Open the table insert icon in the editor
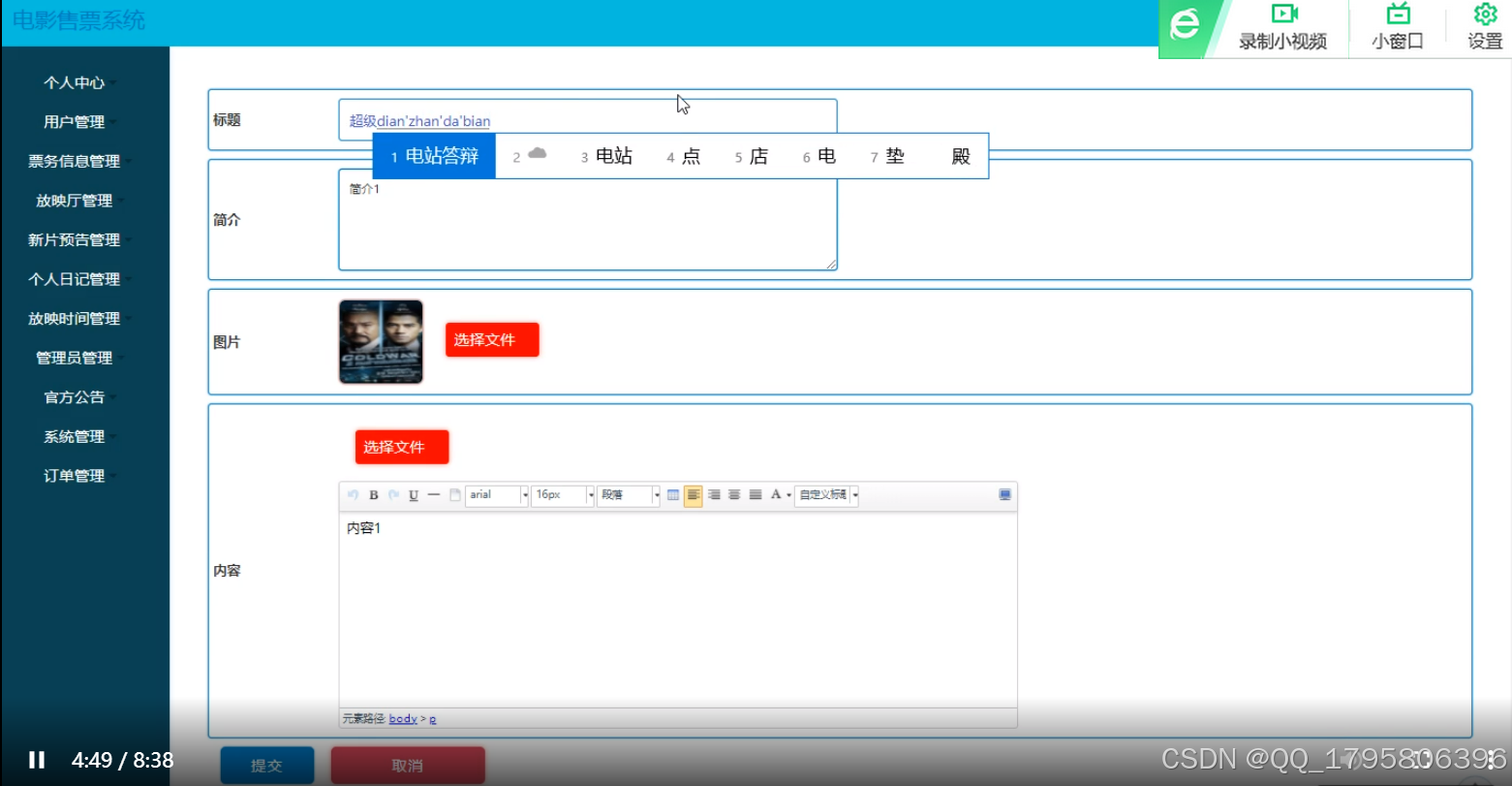This screenshot has height=786, width=1512. coord(673,495)
